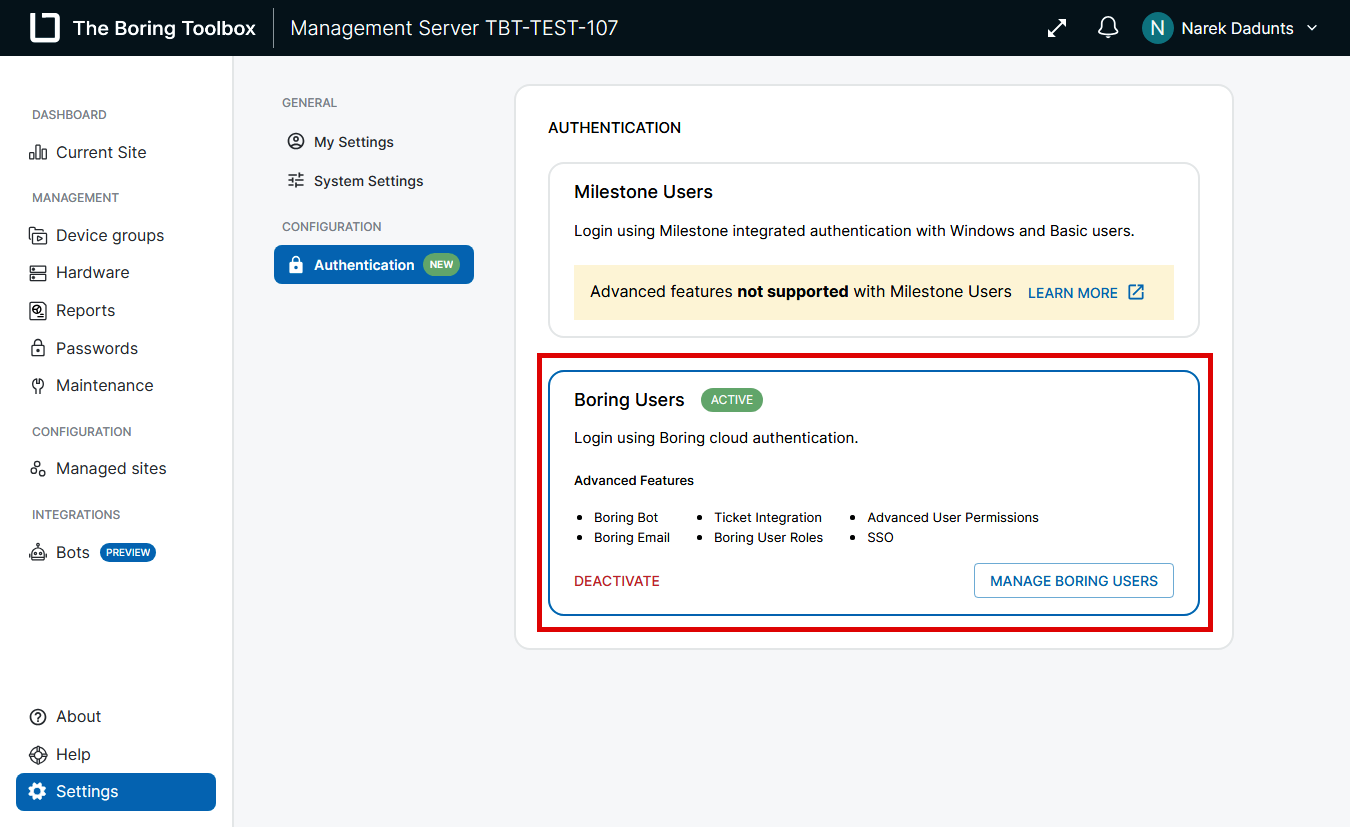Open the Help section
The width and height of the screenshot is (1350, 827).
pyautogui.click(x=73, y=754)
